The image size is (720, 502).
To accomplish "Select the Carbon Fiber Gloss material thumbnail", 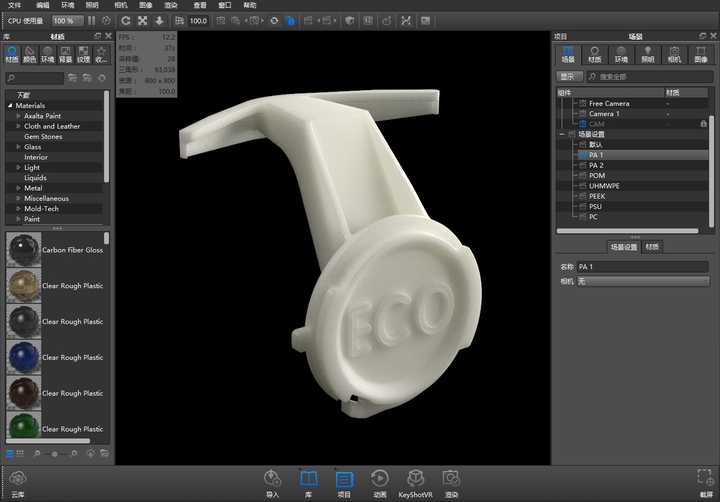I will pos(22,250).
